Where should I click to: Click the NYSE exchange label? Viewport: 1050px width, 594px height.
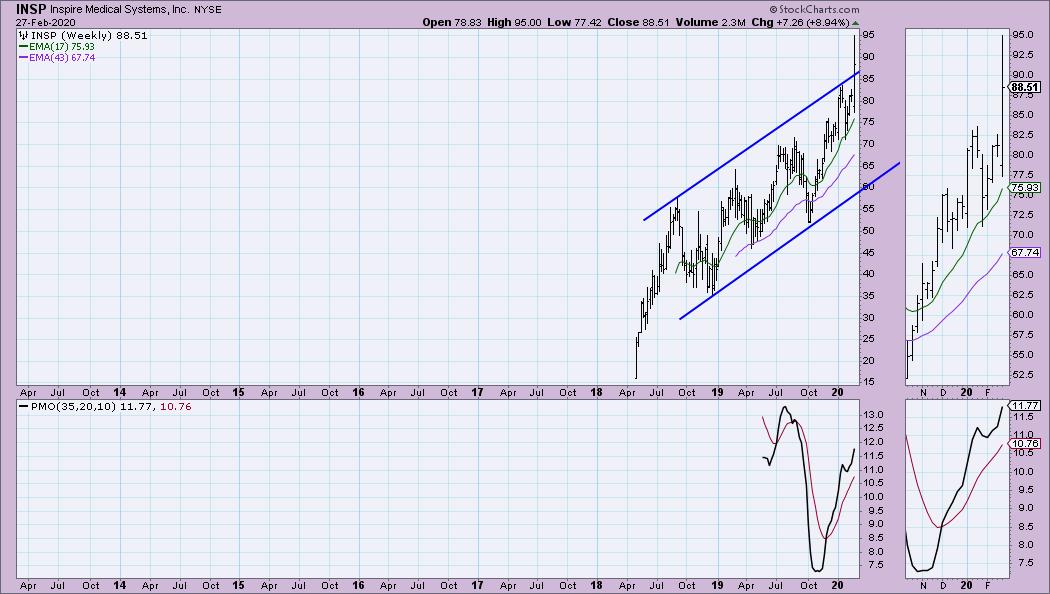[x=208, y=10]
